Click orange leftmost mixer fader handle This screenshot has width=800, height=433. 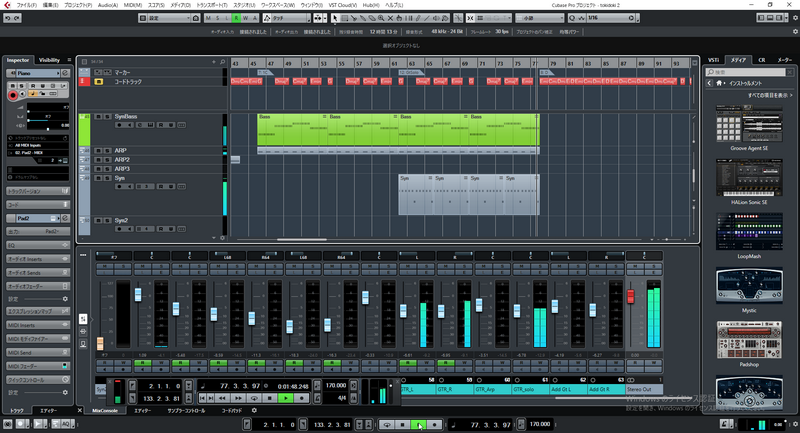(x=100, y=343)
